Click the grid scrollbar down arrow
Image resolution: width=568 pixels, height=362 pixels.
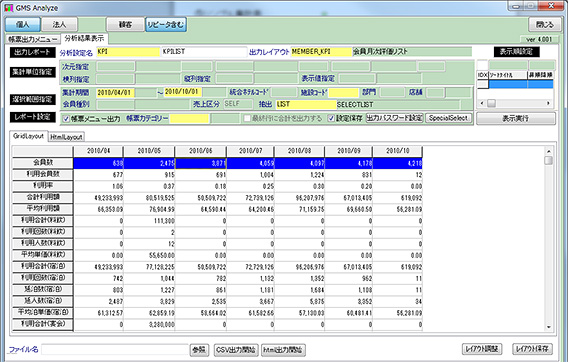(x=549, y=327)
